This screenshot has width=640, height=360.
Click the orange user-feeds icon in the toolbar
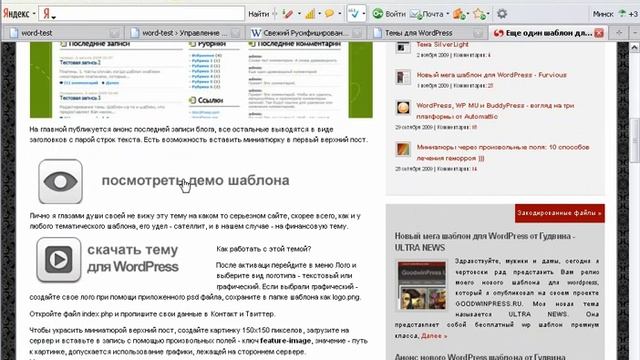point(458,14)
